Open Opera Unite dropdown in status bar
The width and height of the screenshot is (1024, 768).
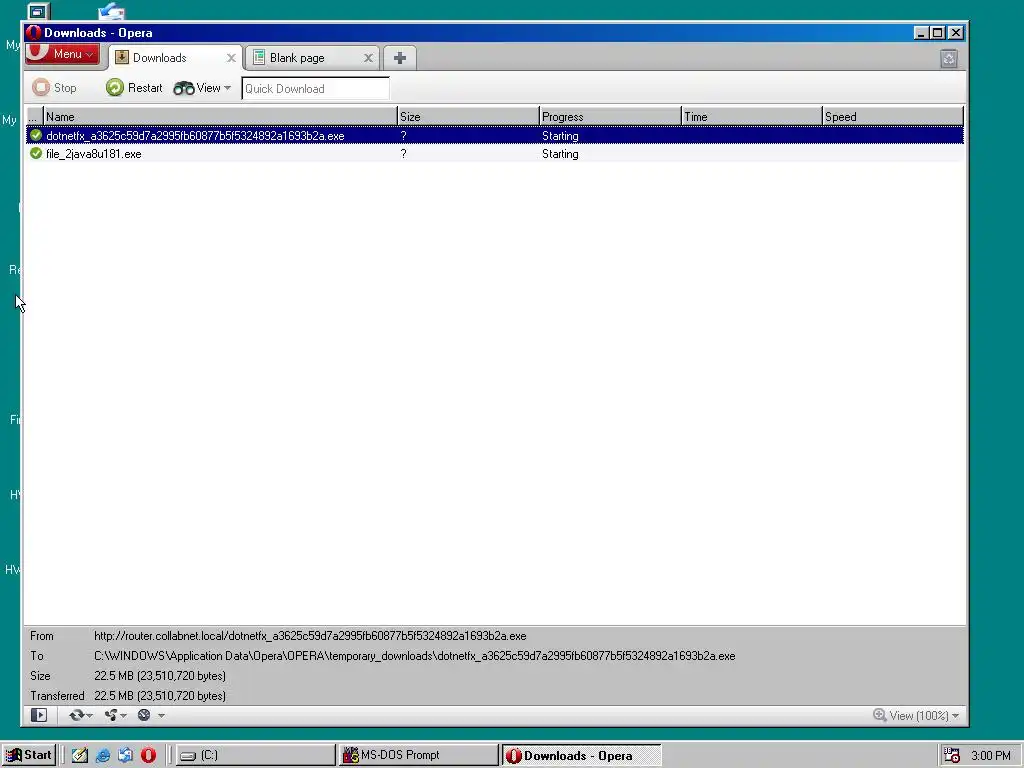pos(116,715)
